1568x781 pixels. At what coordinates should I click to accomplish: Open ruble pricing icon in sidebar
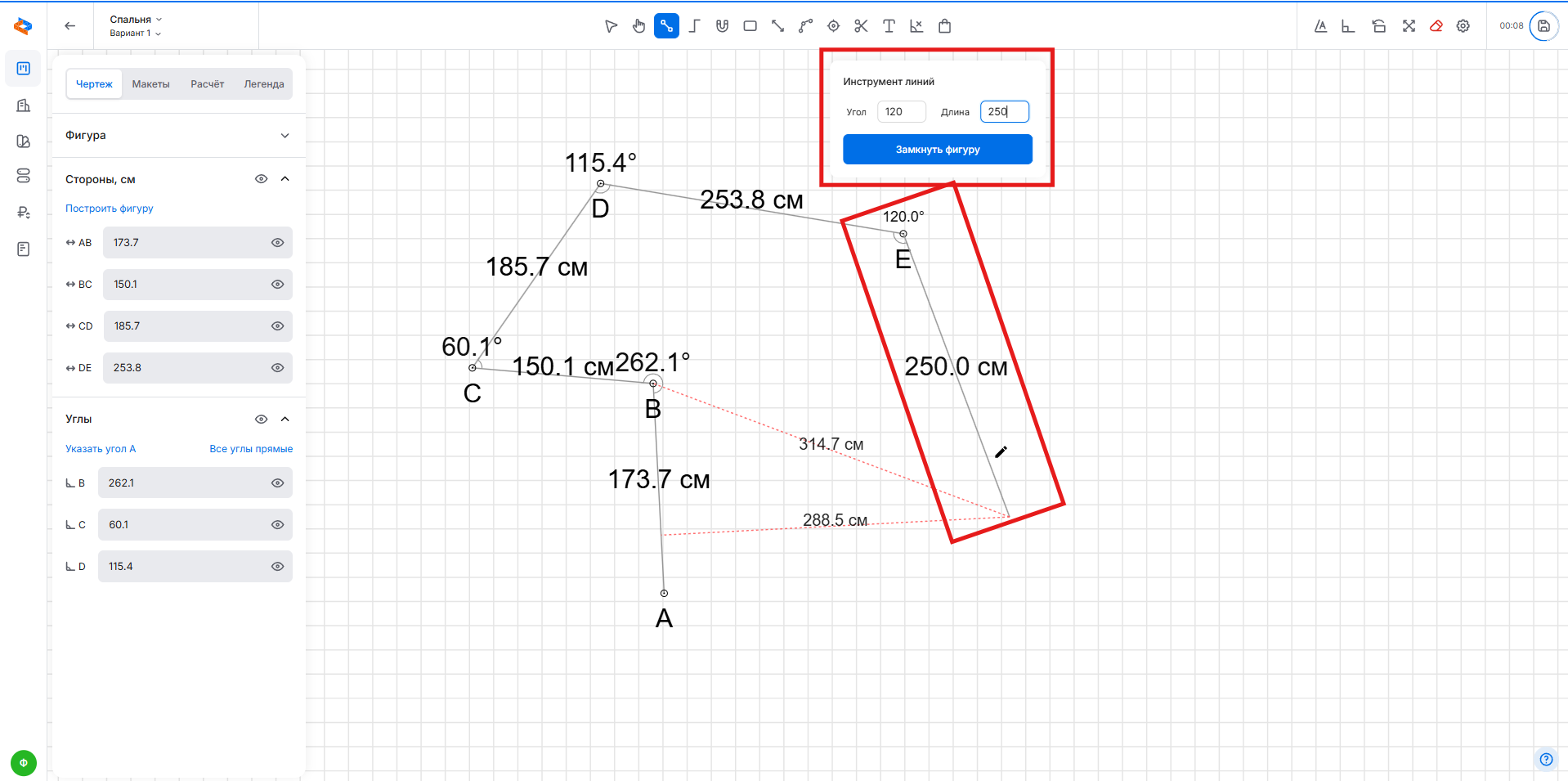[x=24, y=213]
